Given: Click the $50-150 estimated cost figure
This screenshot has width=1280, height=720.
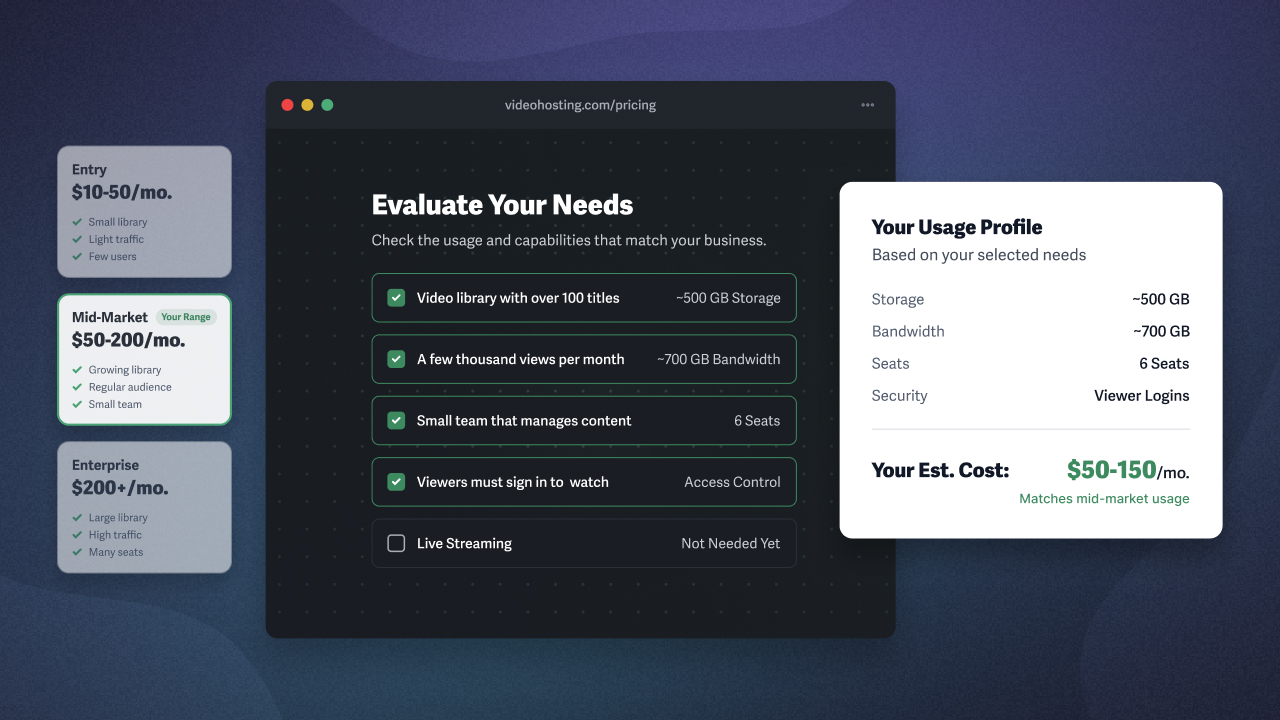Looking at the screenshot, I should click(x=1111, y=469).
